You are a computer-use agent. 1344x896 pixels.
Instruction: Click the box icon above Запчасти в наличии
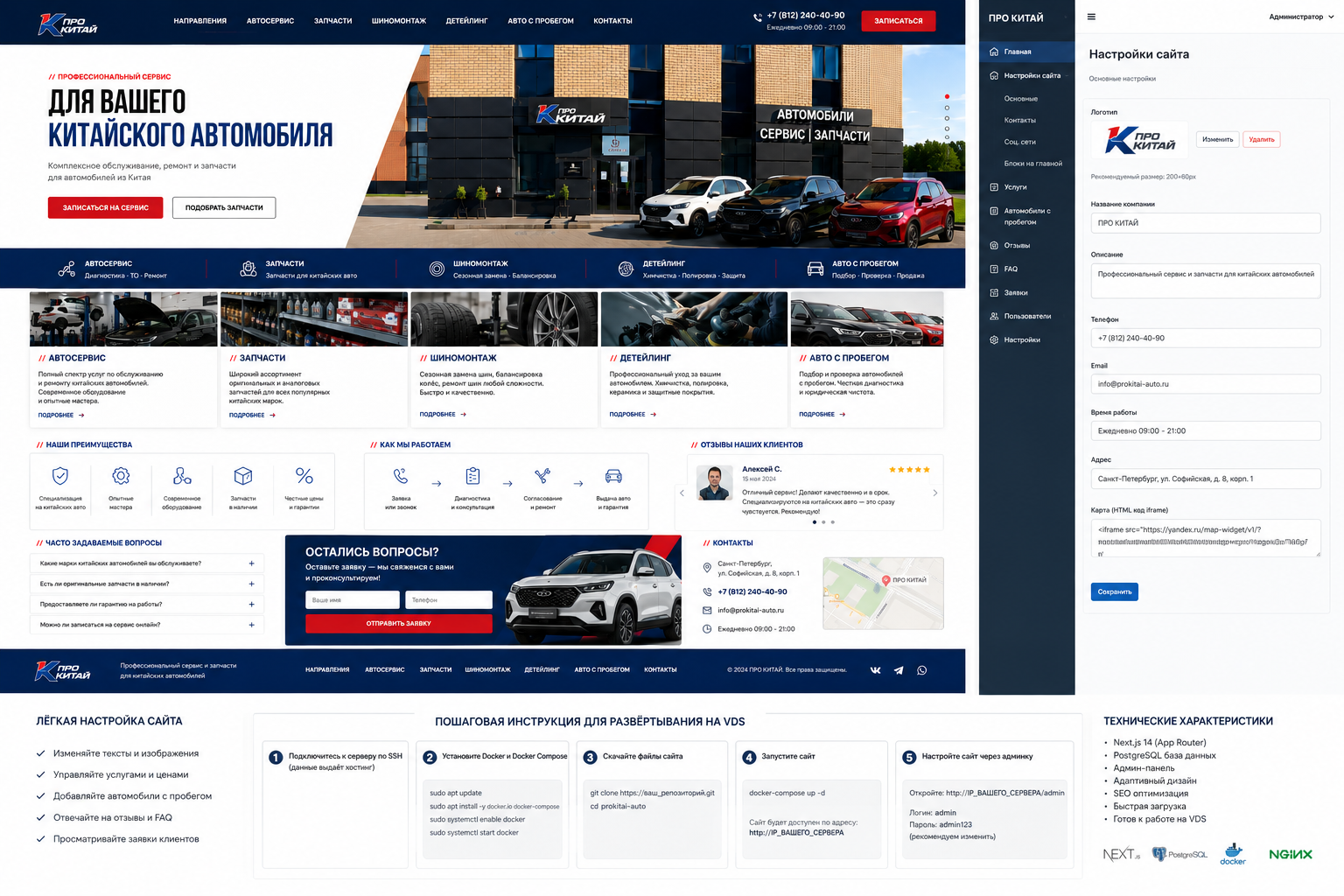(x=243, y=475)
